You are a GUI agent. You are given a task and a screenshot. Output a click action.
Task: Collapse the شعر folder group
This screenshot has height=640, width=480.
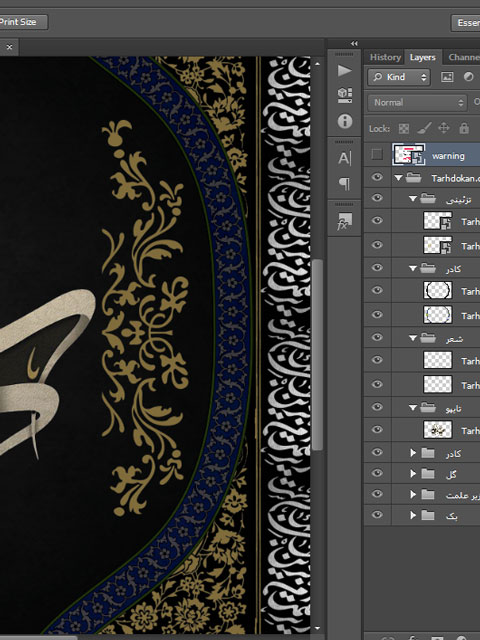coord(413,338)
